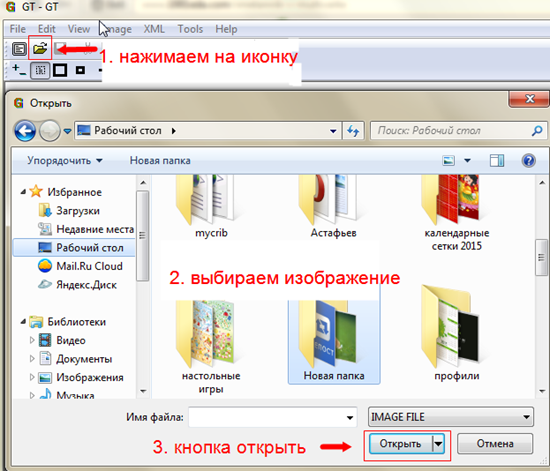Refresh the folder view with the arrows button
Viewport: 550px width, 471px height.
[353, 131]
